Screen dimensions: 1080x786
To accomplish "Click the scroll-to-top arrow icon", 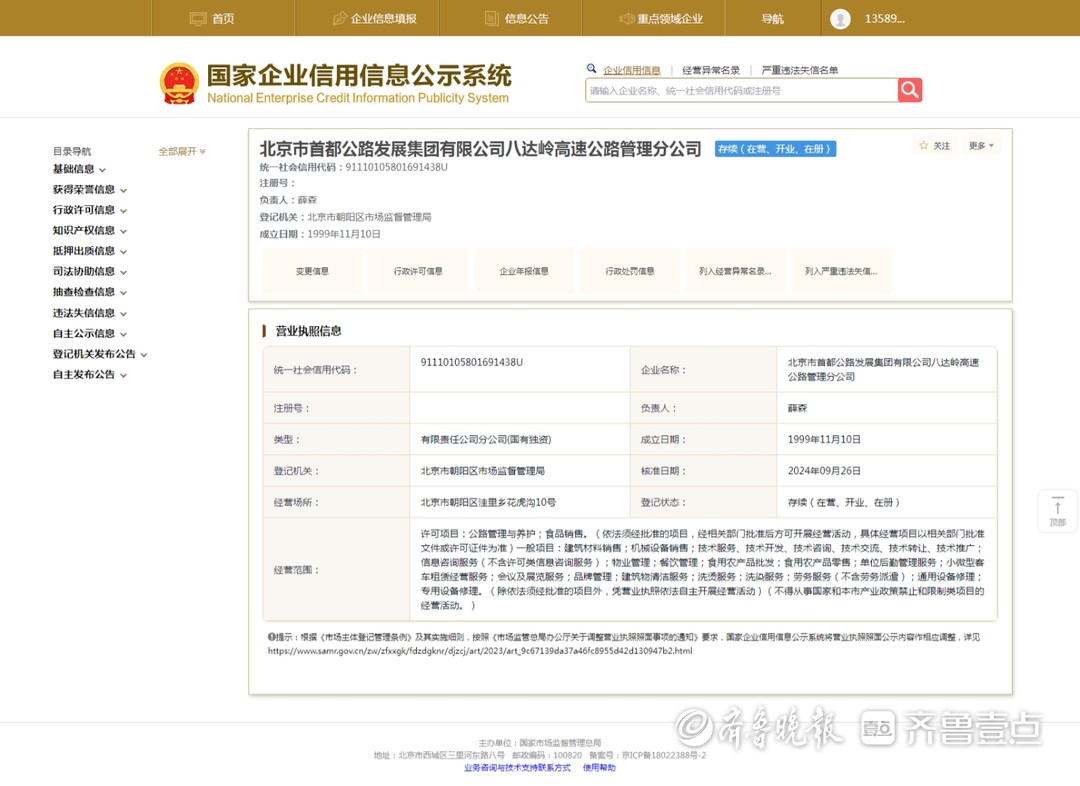I will [x=1057, y=506].
